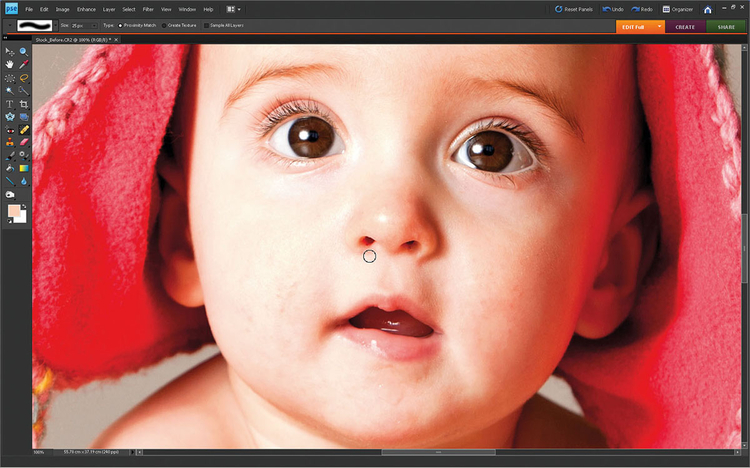Choose Proximity Match type option
750x468 pixels.
pos(137,25)
